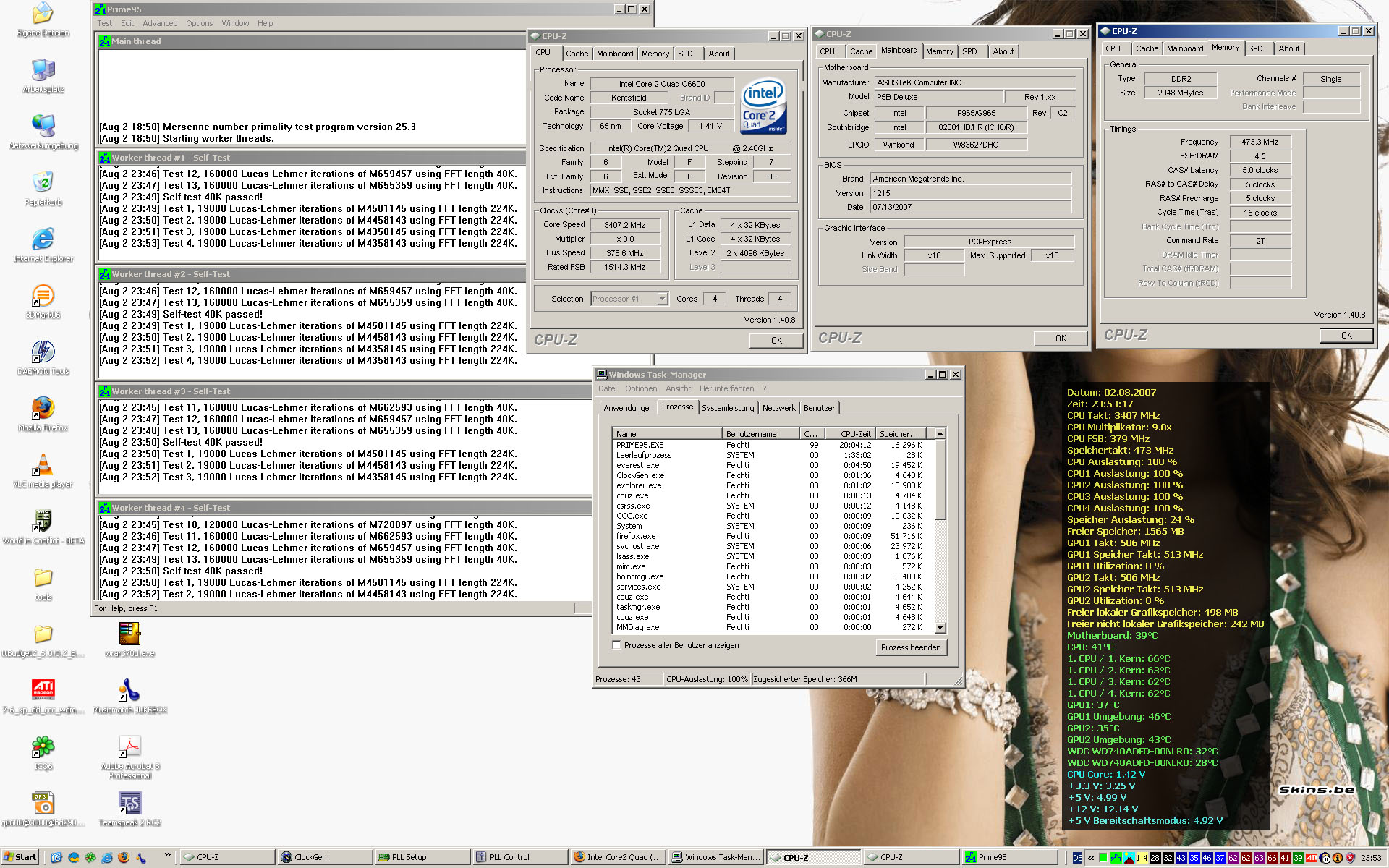The width and height of the screenshot is (1389, 868).
Task: Switch to Netzwerk tab in Task-Manager
Action: tap(778, 408)
